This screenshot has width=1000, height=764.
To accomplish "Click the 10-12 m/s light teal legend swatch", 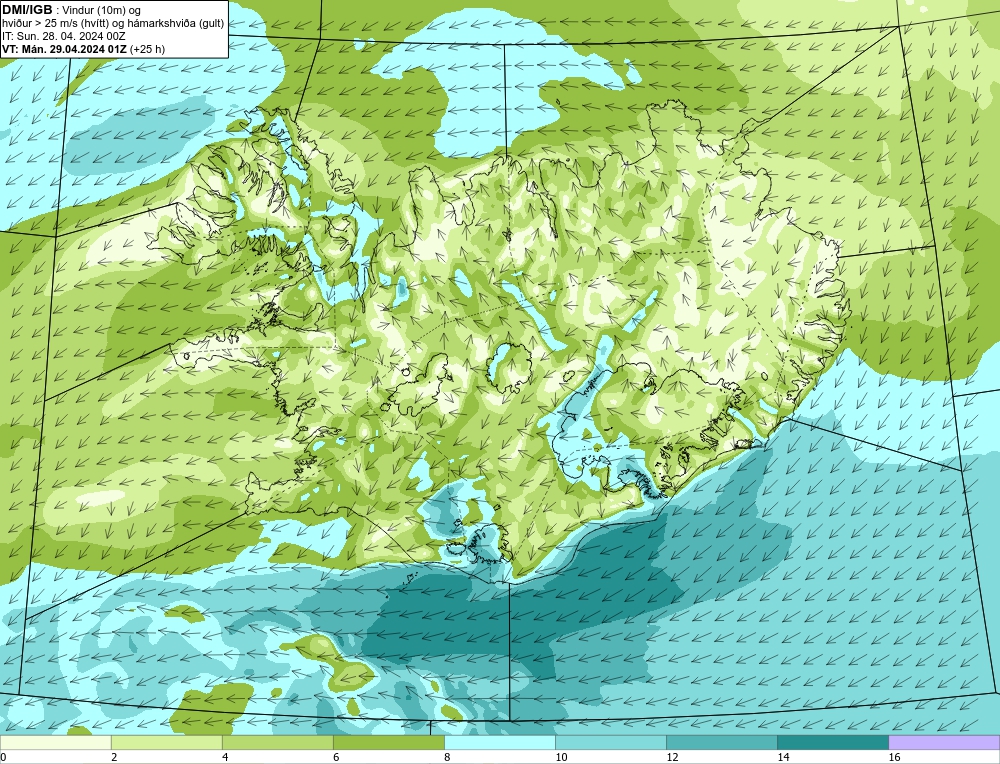I will pos(610,742).
